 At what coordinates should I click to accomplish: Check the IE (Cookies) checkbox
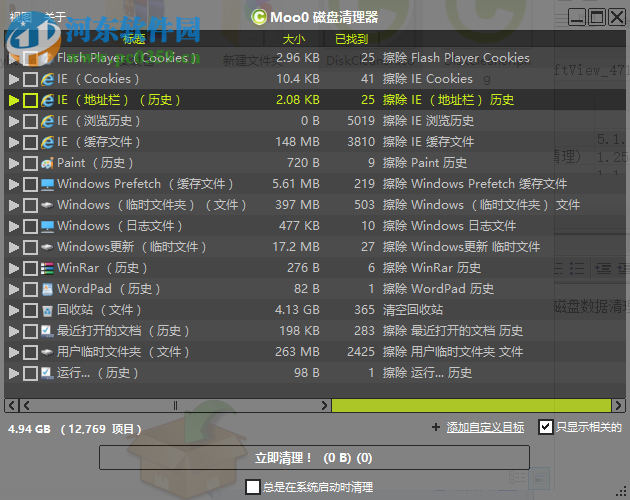tap(30, 79)
